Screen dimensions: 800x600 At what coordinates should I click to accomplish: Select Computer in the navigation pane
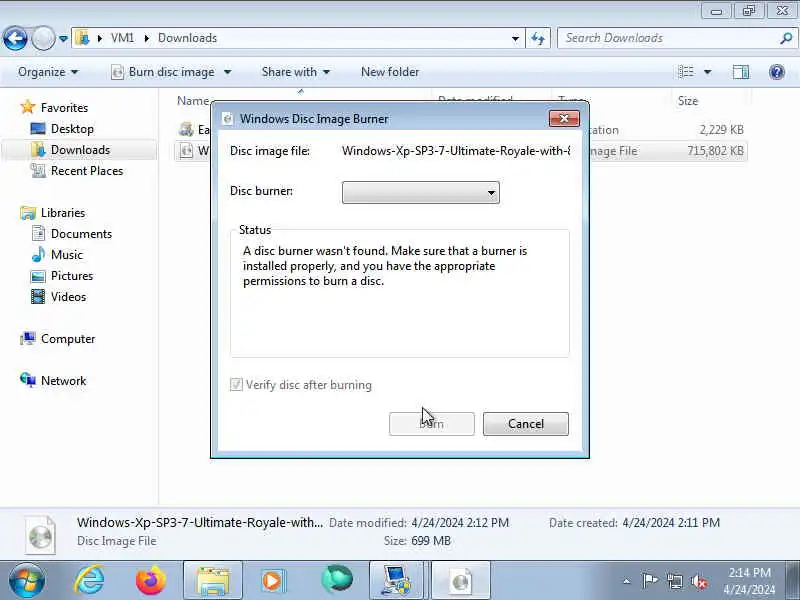[x=67, y=339]
